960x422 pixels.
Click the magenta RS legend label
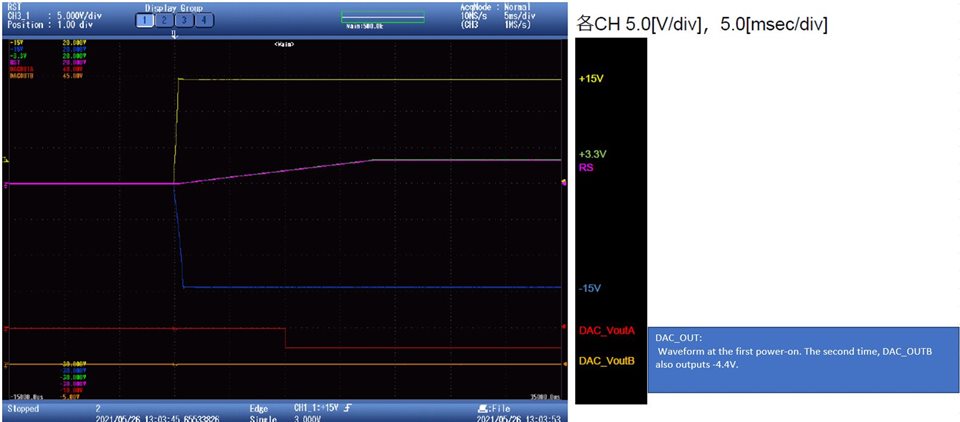point(586,167)
